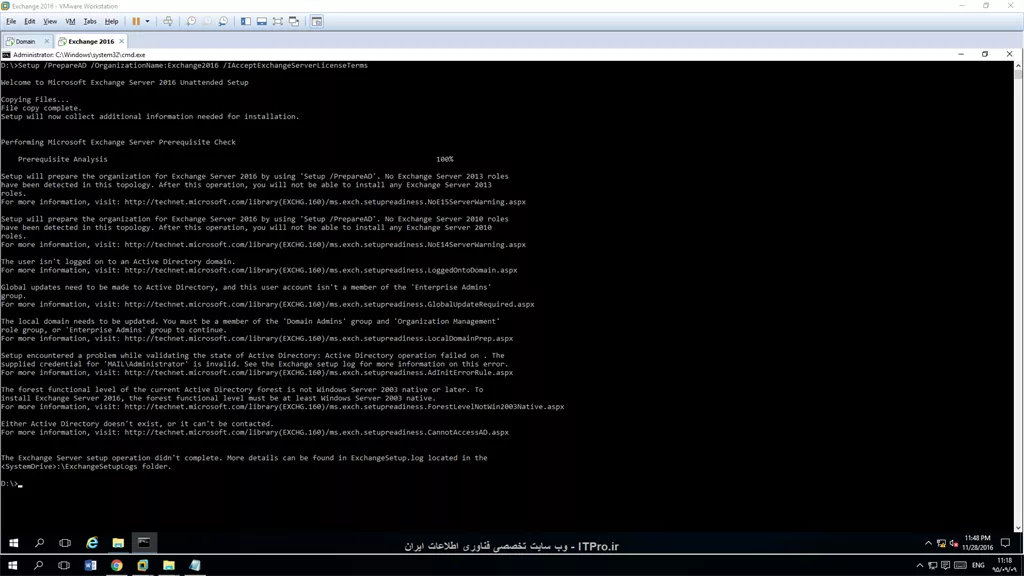Open the guest VM network status icon
The width and height of the screenshot is (1024, 576).
point(941,543)
